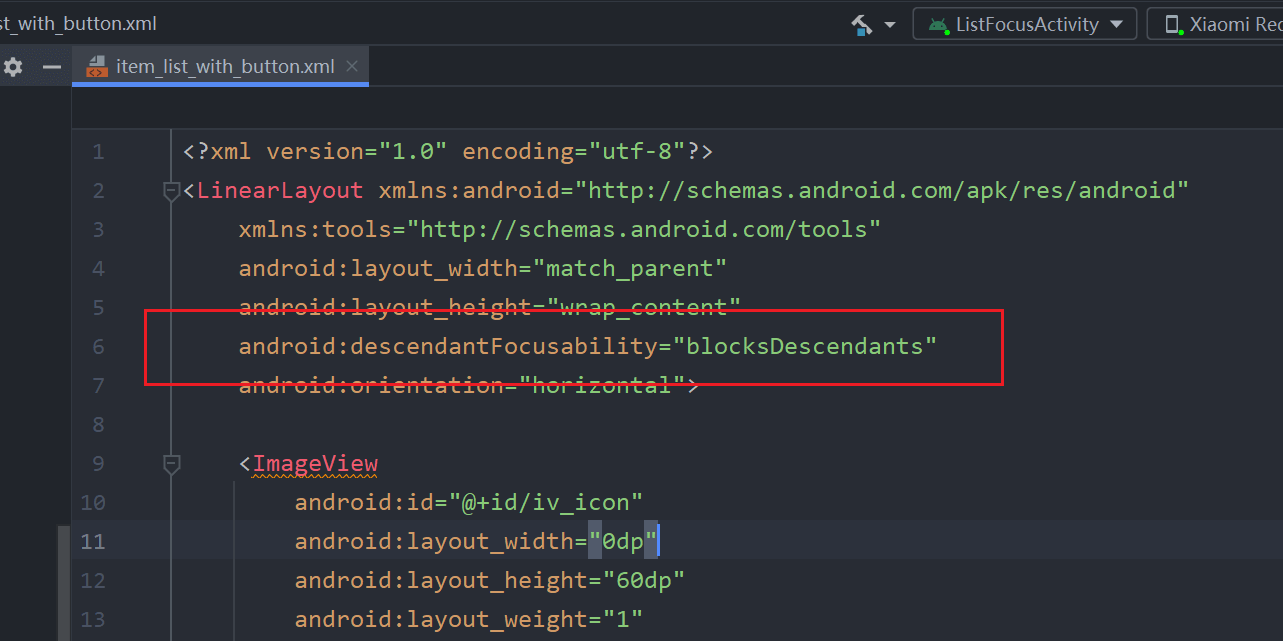Click the xml version declaration line
The height and width of the screenshot is (641, 1283).
coord(448,152)
